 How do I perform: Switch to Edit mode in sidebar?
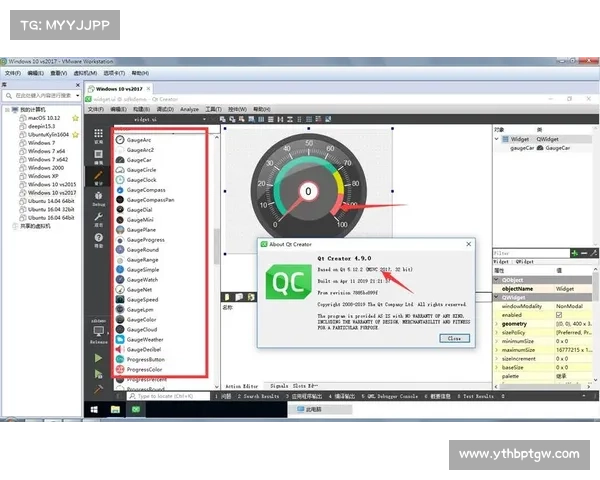[98, 156]
